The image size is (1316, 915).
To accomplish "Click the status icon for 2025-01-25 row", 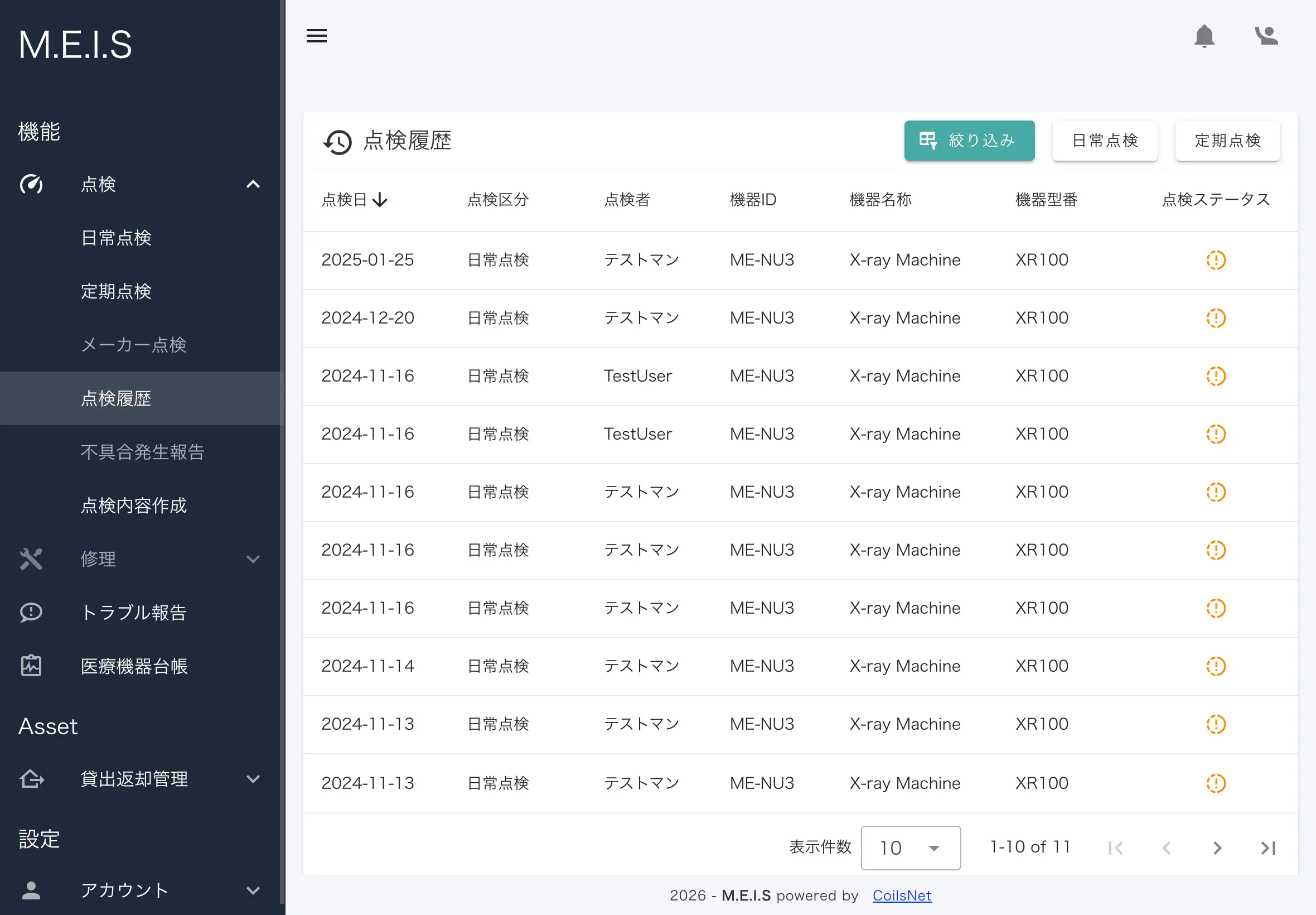I will (x=1215, y=259).
